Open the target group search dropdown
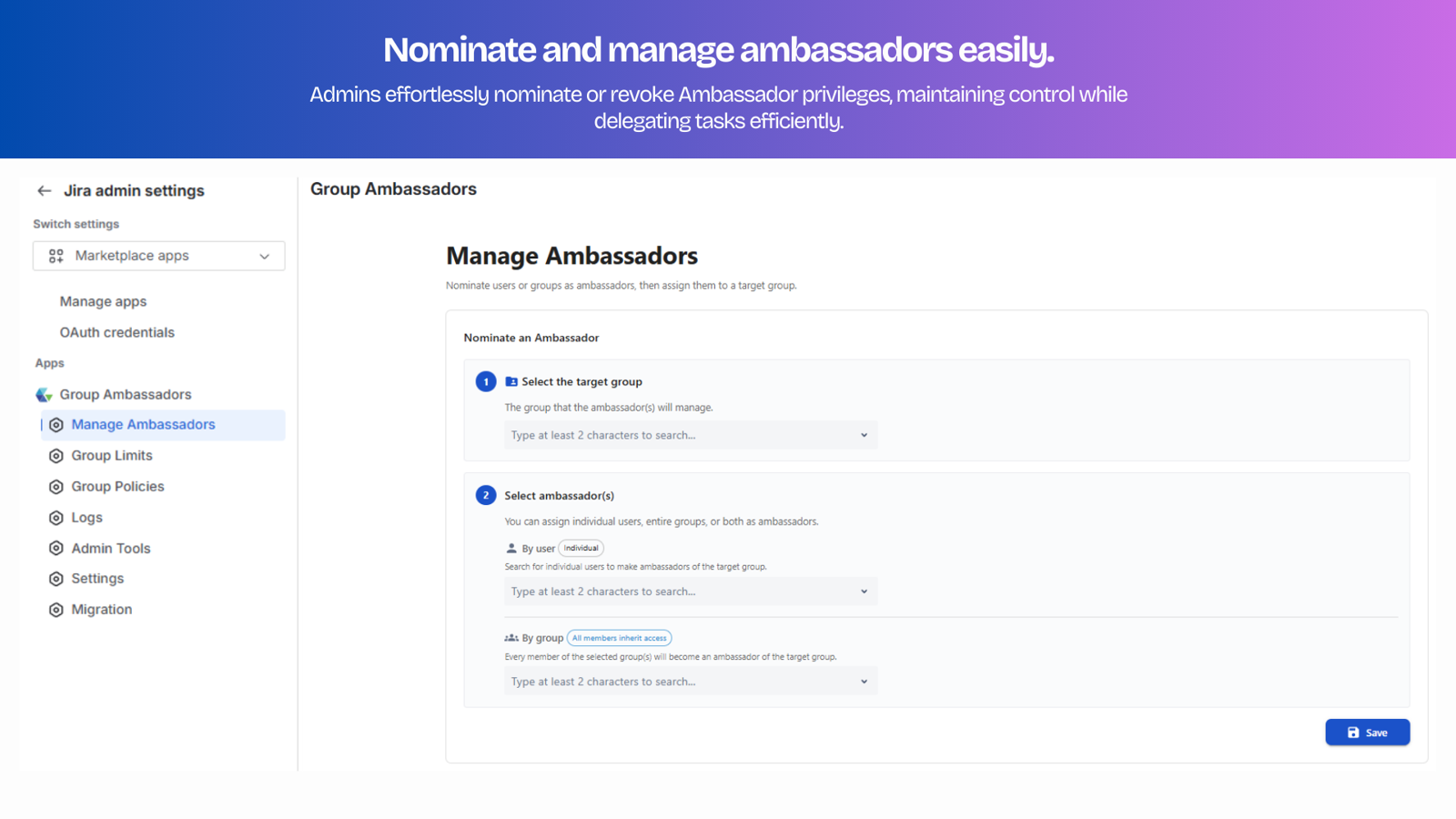 [864, 434]
